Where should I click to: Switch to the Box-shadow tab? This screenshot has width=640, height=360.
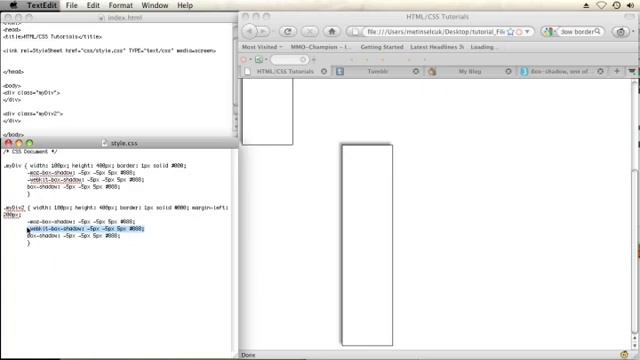click(560, 71)
